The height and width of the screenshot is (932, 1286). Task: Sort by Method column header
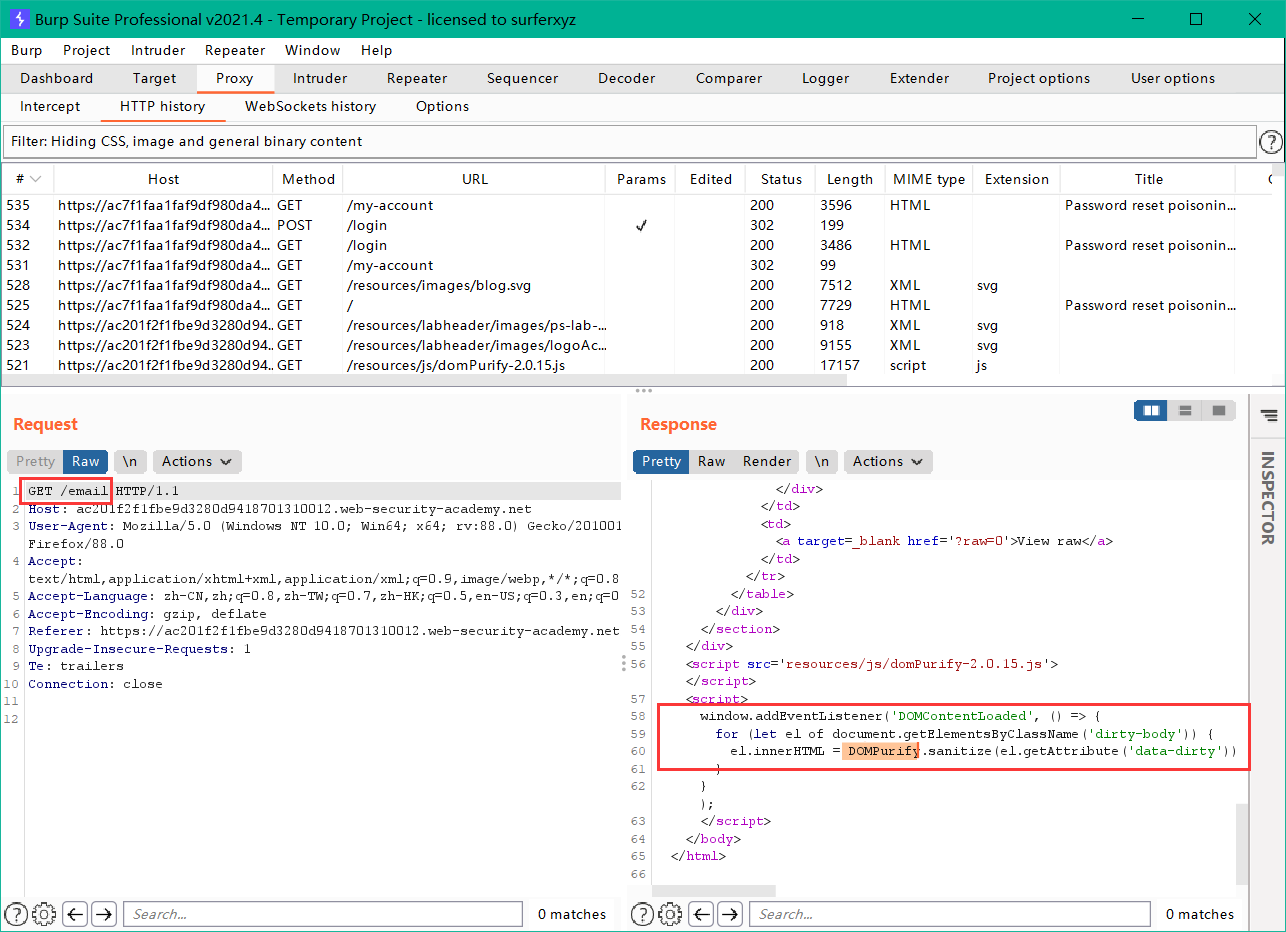coord(308,179)
